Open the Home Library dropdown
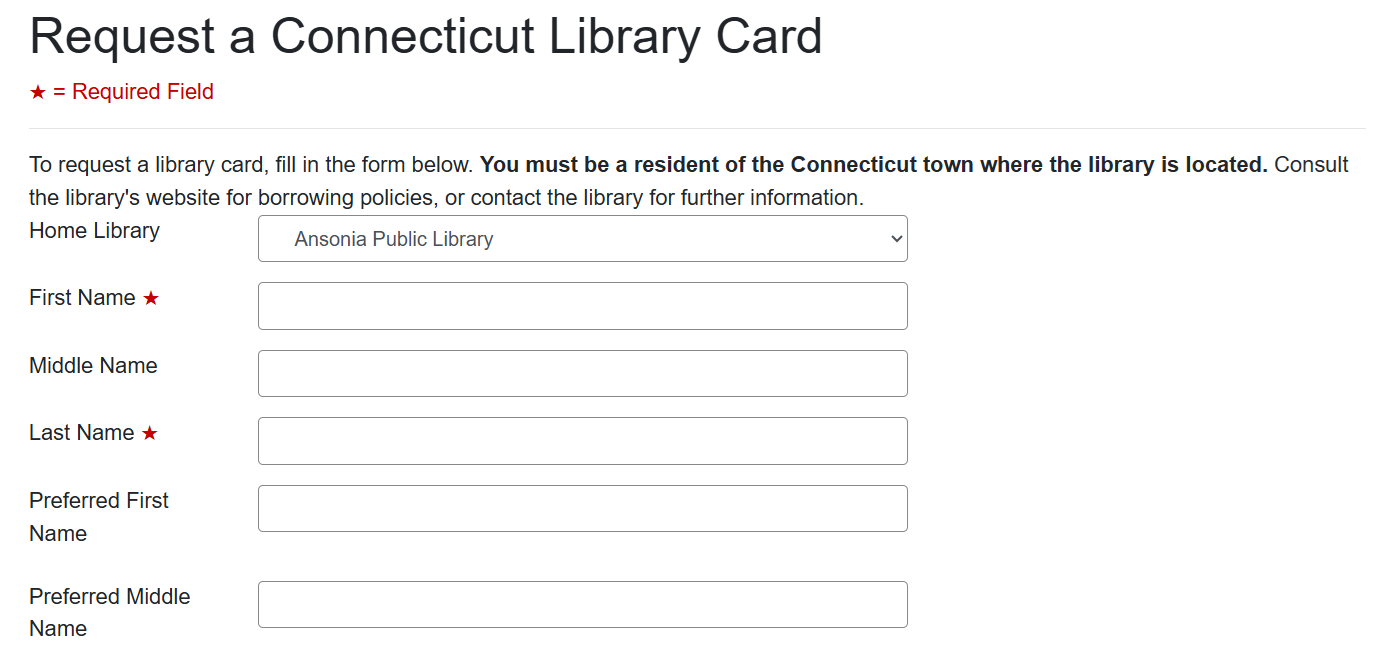 click(582, 239)
